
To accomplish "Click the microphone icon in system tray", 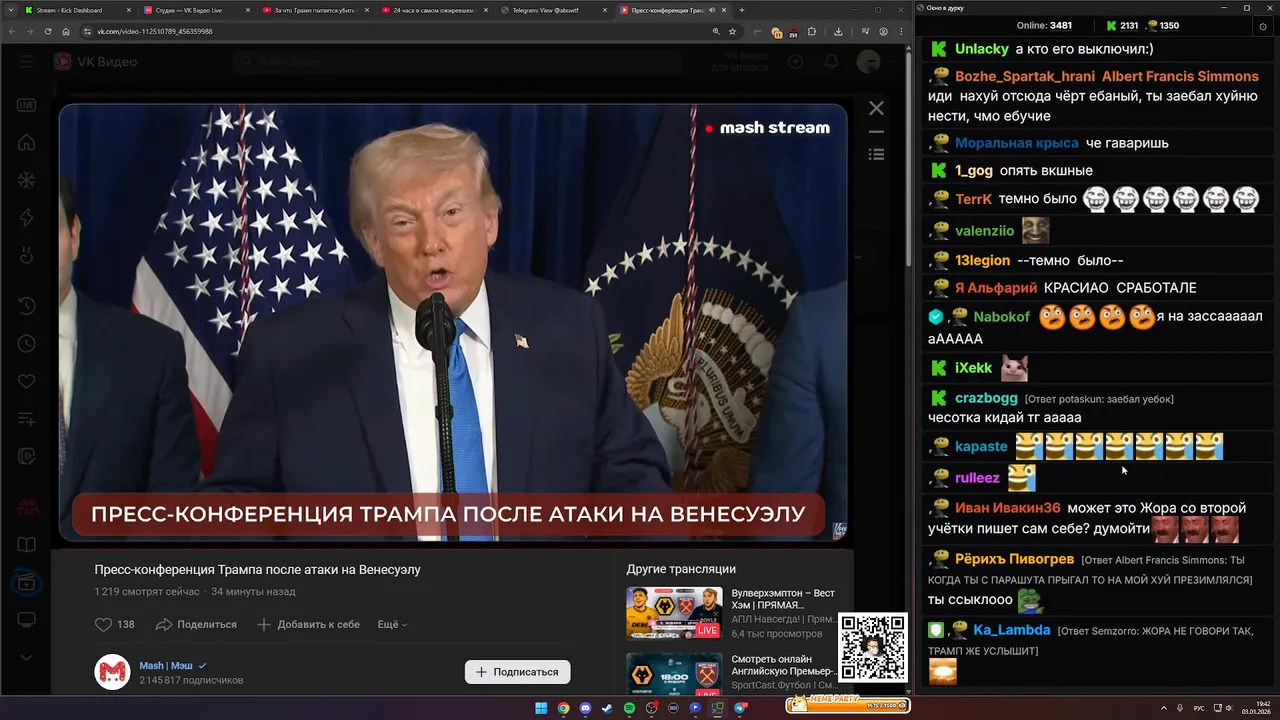I will tap(1180, 708).
